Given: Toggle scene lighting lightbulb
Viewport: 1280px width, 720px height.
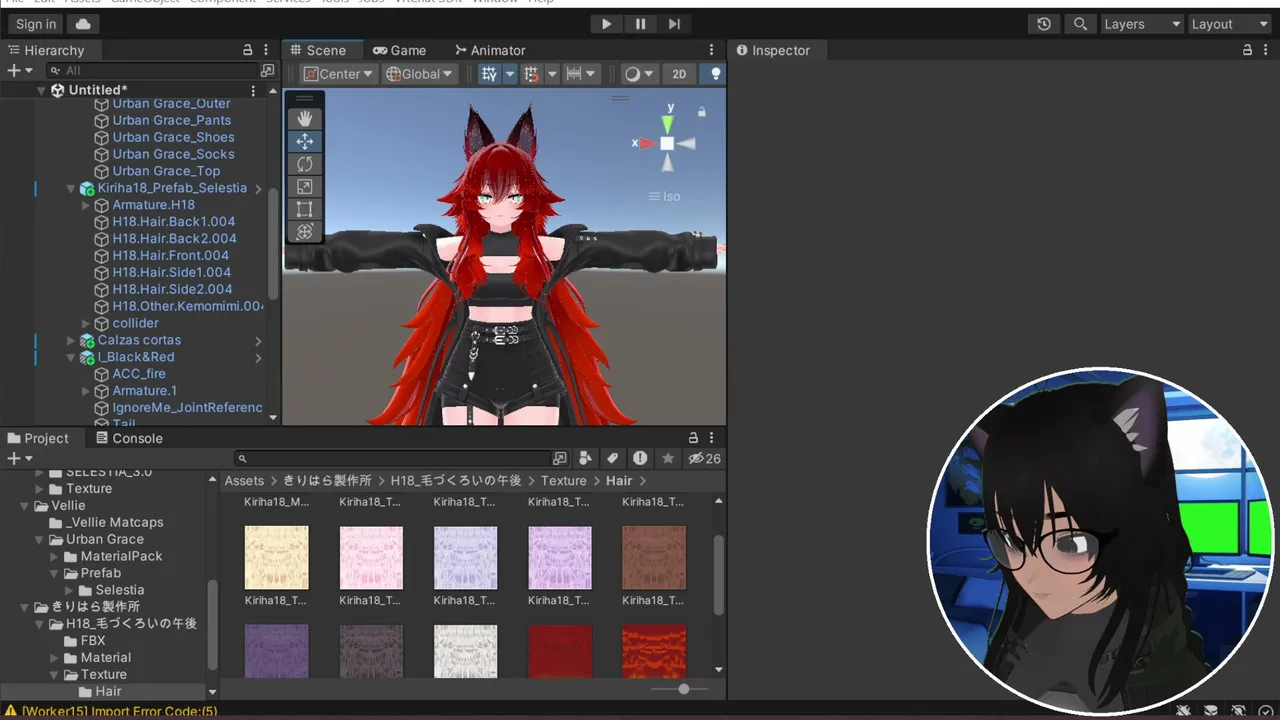Looking at the screenshot, I should coord(714,74).
